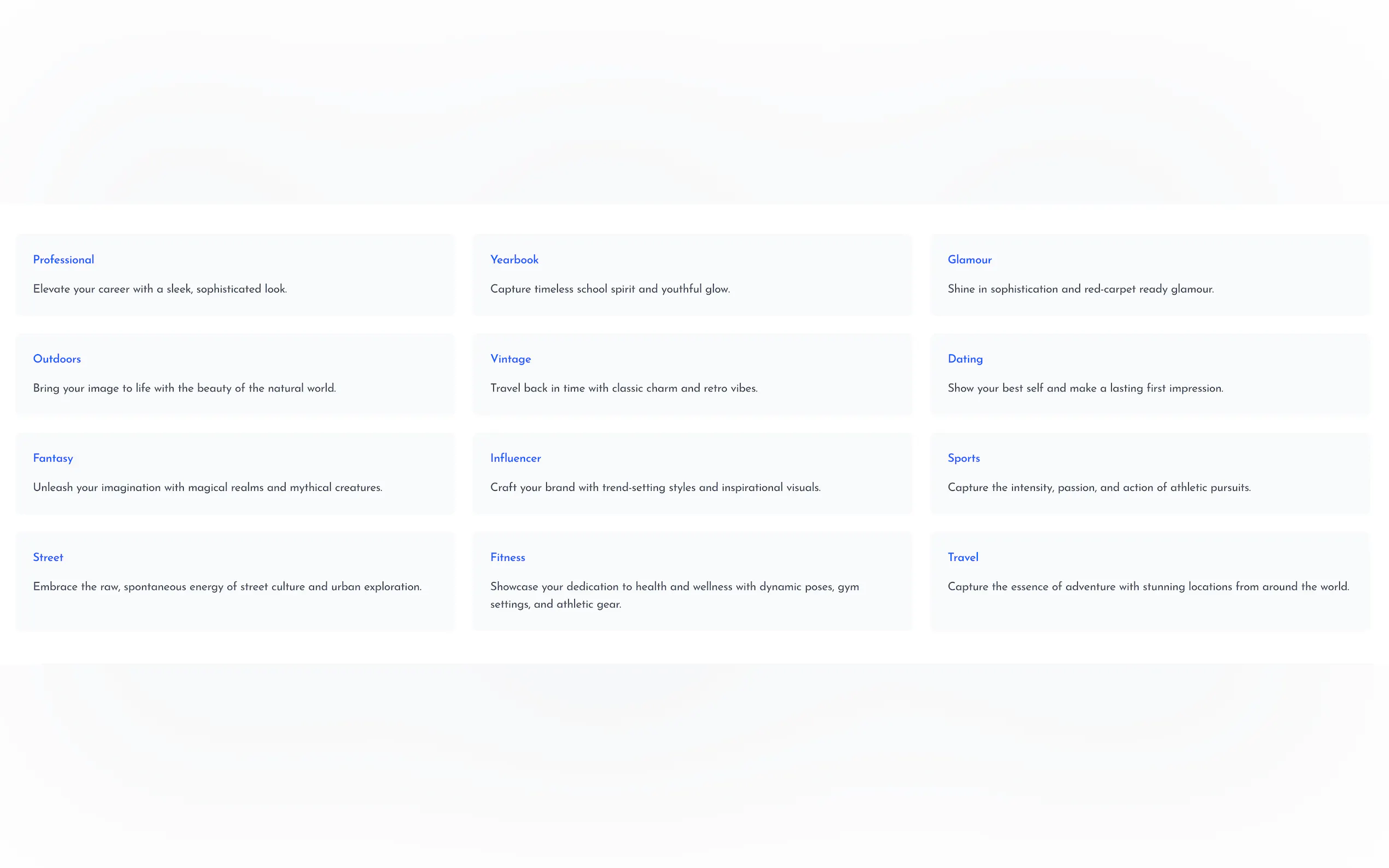Select the 'red-carpet ready glamour' description

click(x=1080, y=289)
